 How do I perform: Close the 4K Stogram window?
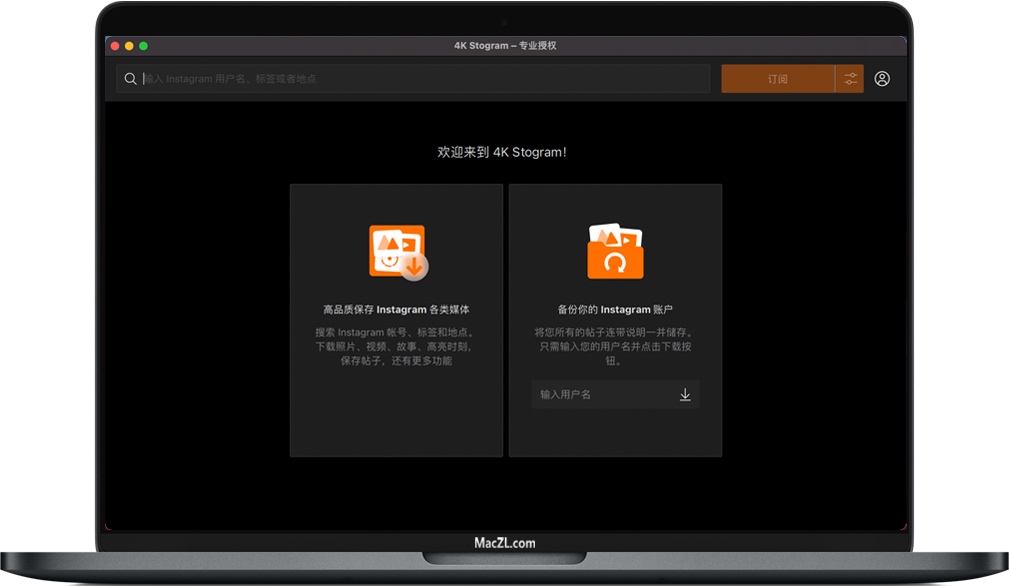point(115,46)
